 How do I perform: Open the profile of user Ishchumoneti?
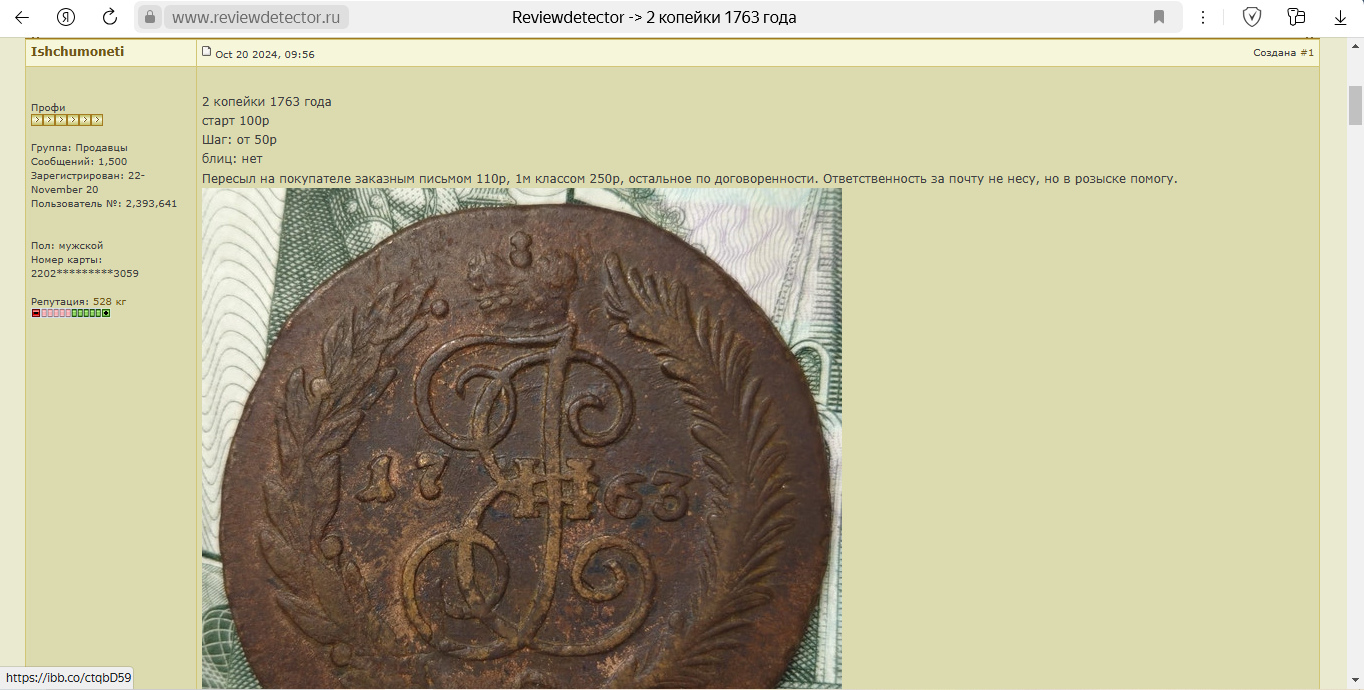78,51
